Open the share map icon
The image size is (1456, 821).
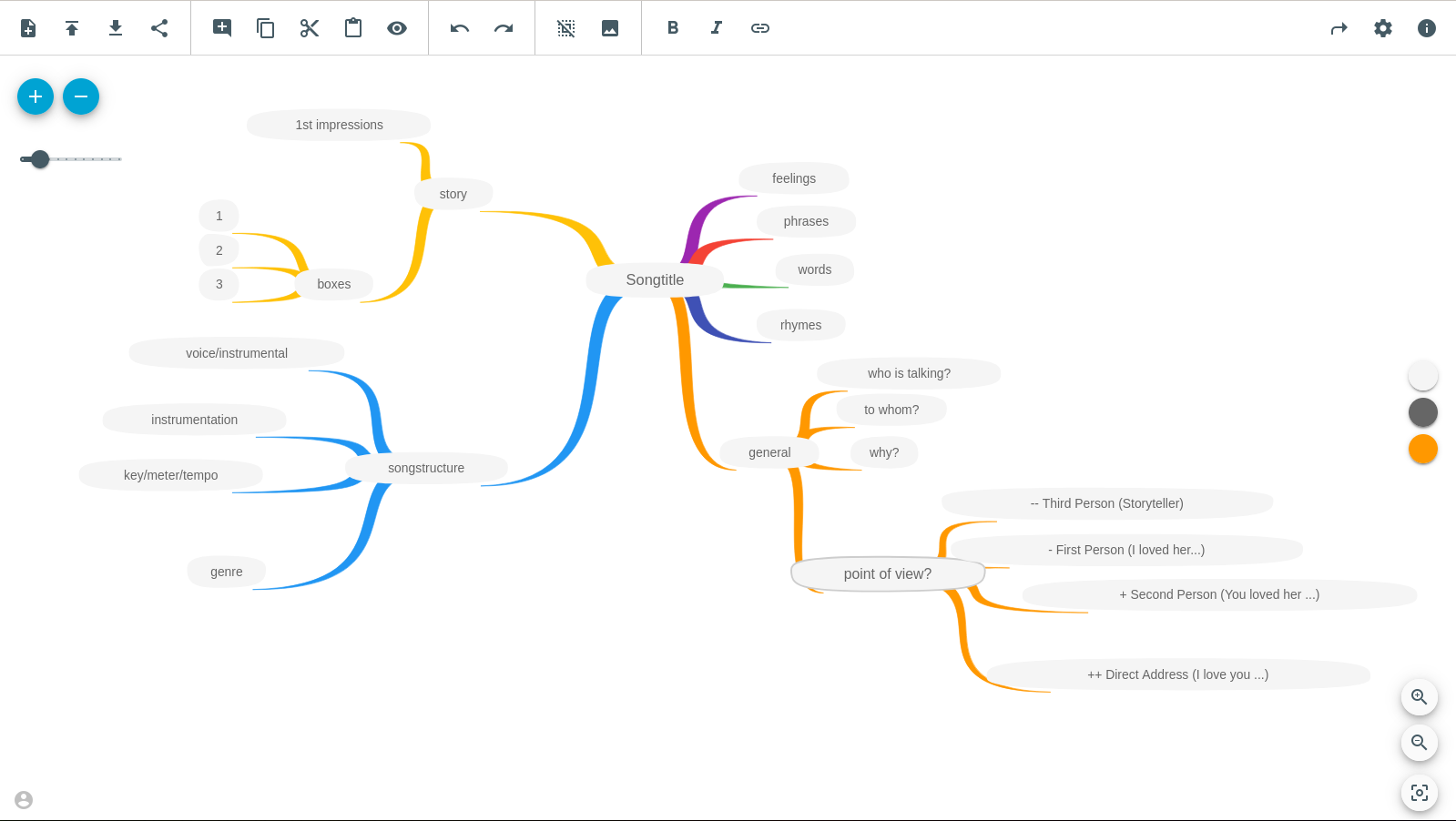(159, 28)
